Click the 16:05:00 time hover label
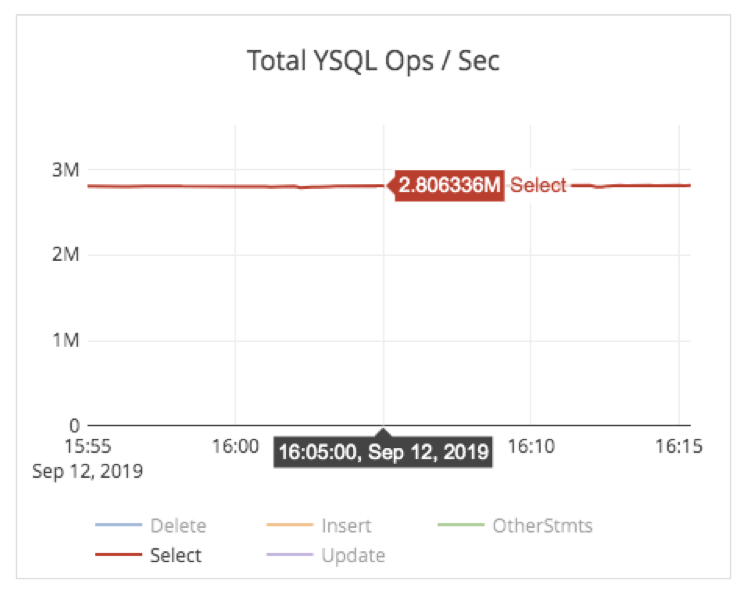 pyautogui.click(x=384, y=452)
